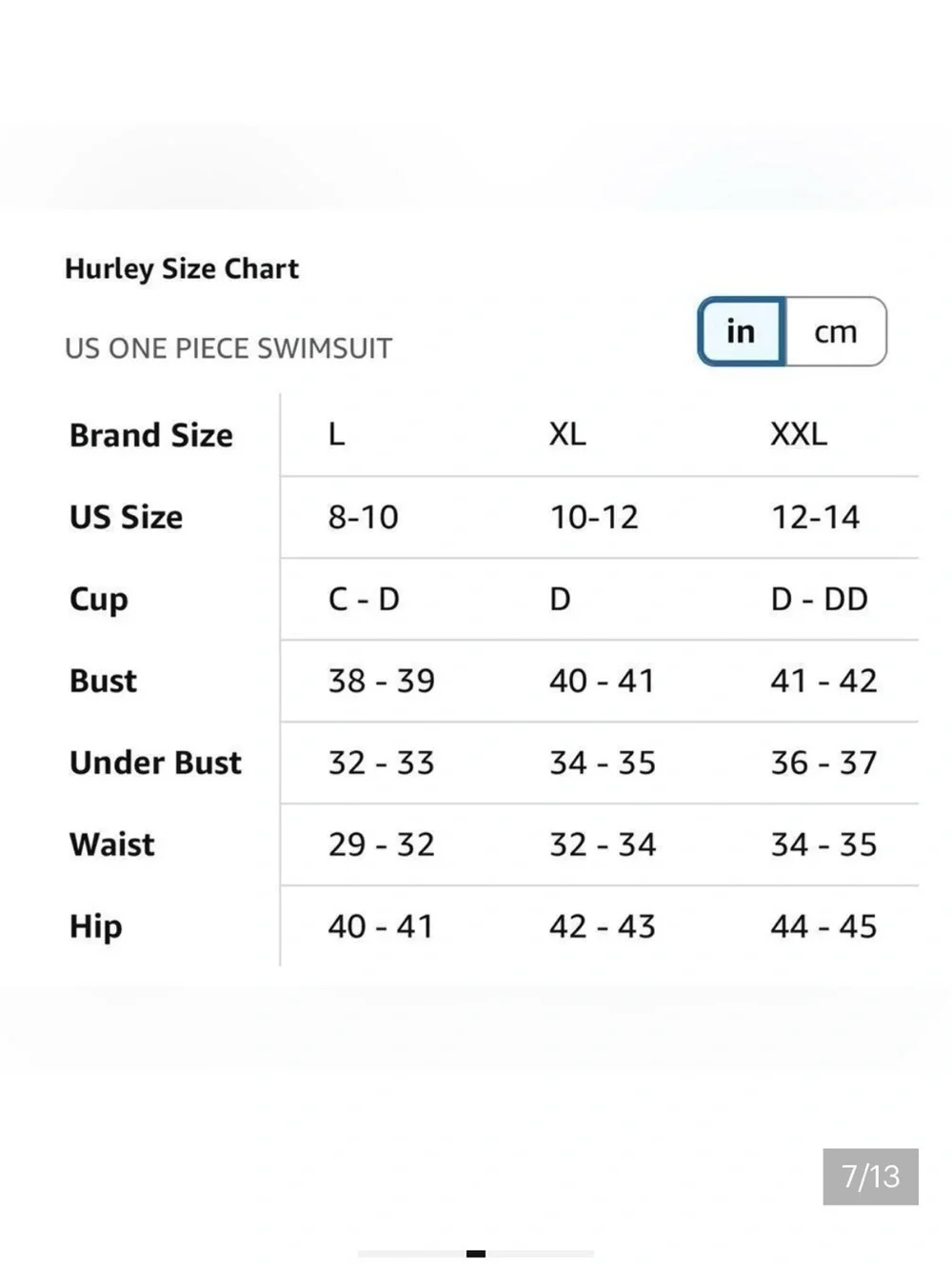Click the Waist row label
The width and height of the screenshot is (952, 1269).
pyautogui.click(x=111, y=845)
